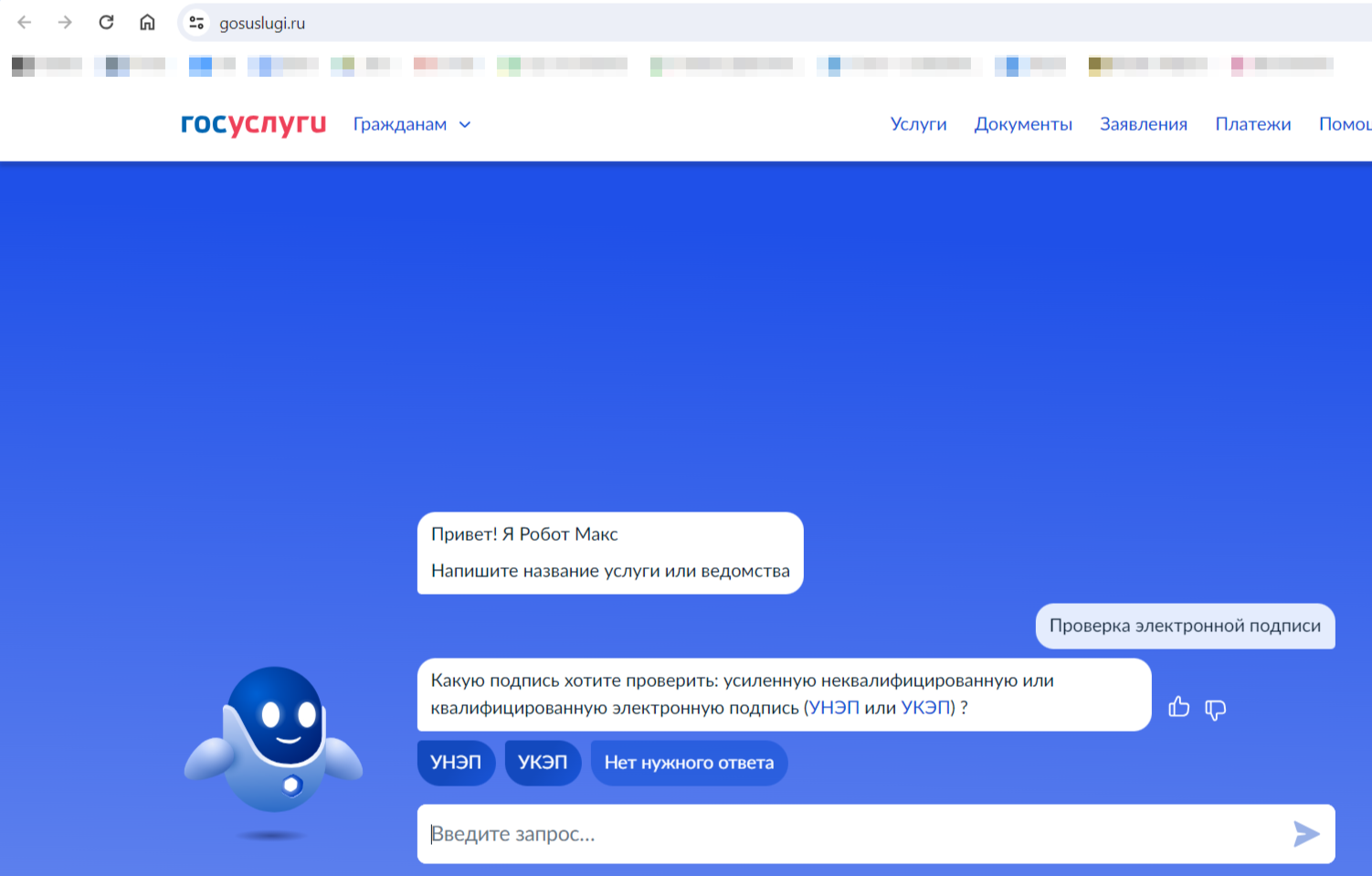Viewport: 1372px width, 876px height.
Task: Open the Документы menu item
Action: coord(1023,124)
